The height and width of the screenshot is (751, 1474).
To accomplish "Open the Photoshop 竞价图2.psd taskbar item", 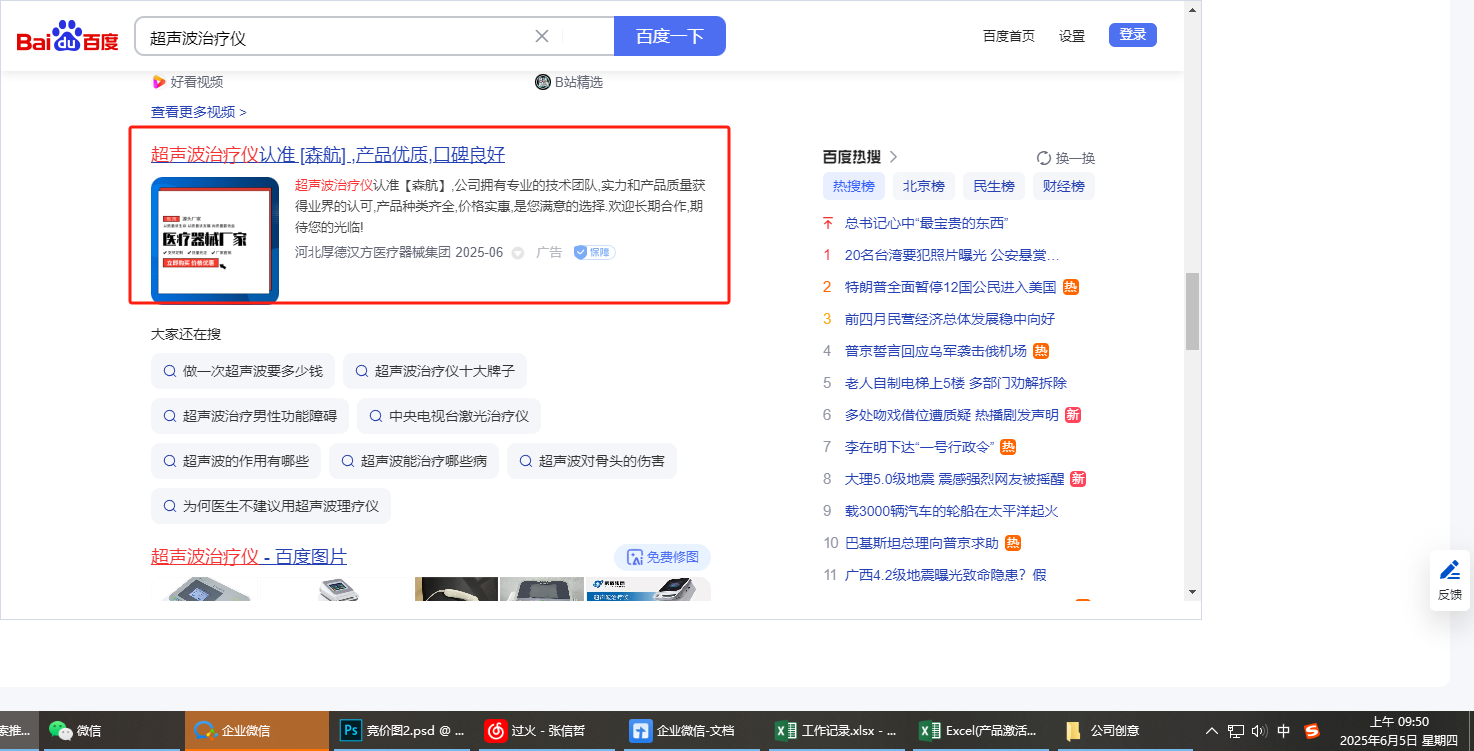I will 401,731.
